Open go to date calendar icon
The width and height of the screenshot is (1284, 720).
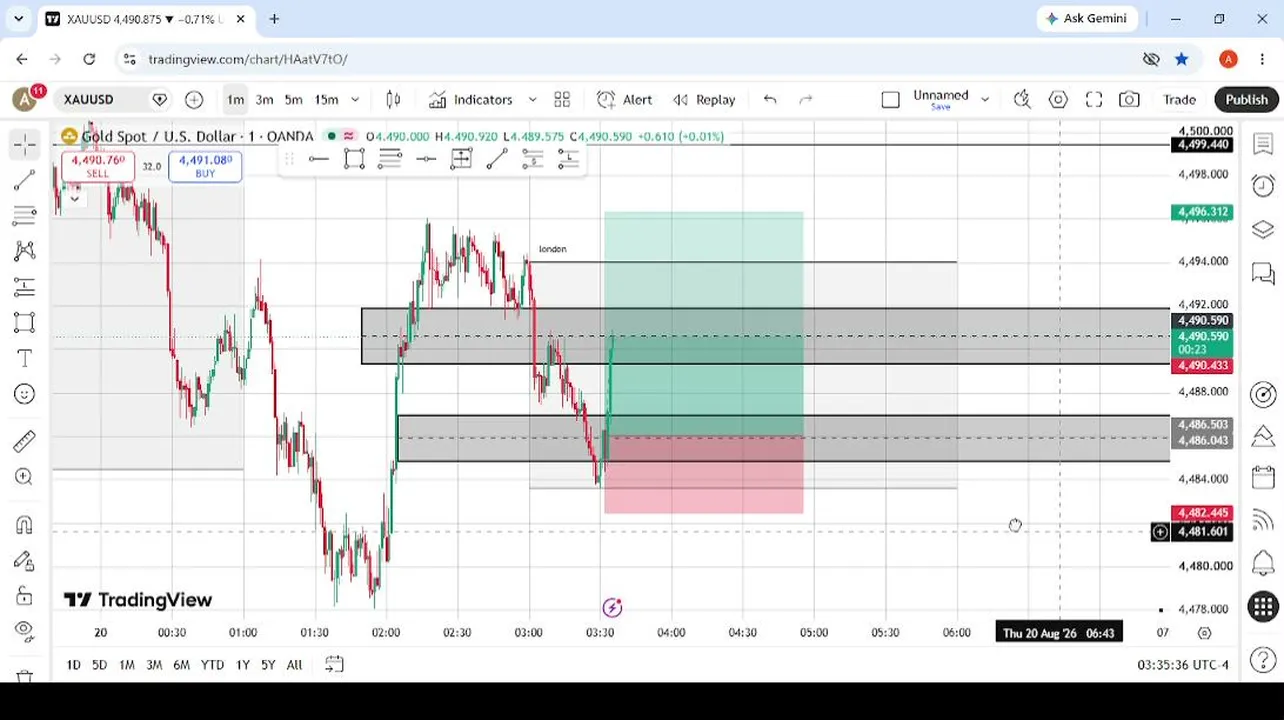pyautogui.click(x=334, y=664)
